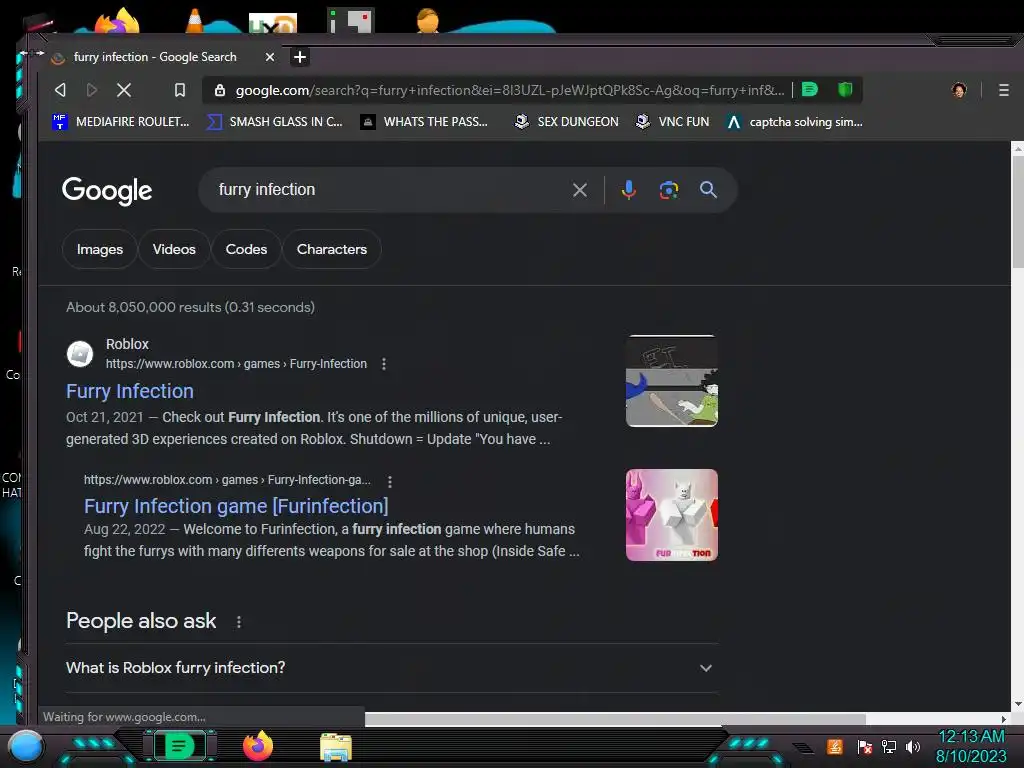Bookmark this page with the bookmark icon
This screenshot has width=1024, height=768.
pyautogui.click(x=180, y=90)
